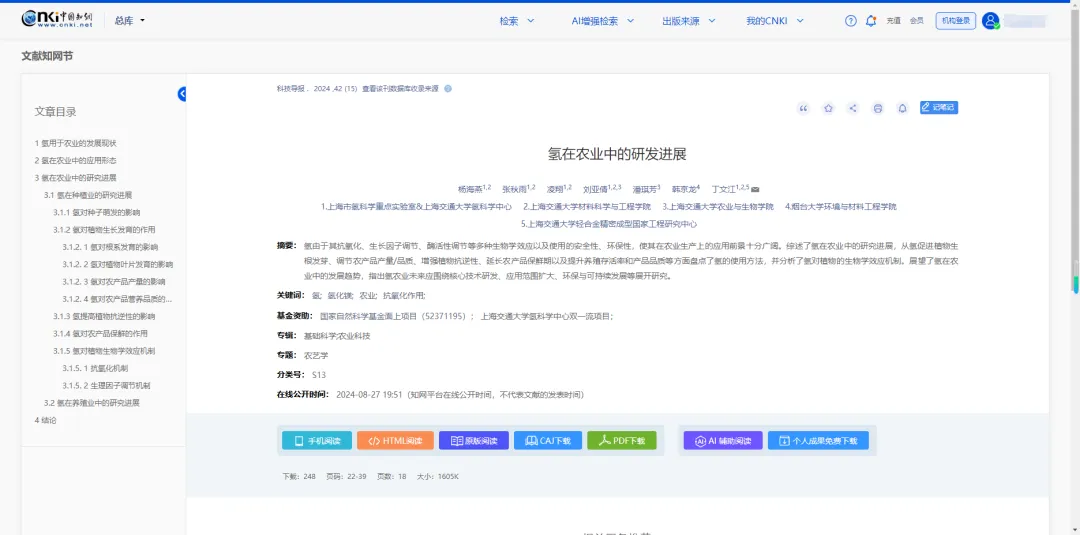Select outline item 4 结论
Viewport: 1080px width, 535px height.
click(x=46, y=420)
